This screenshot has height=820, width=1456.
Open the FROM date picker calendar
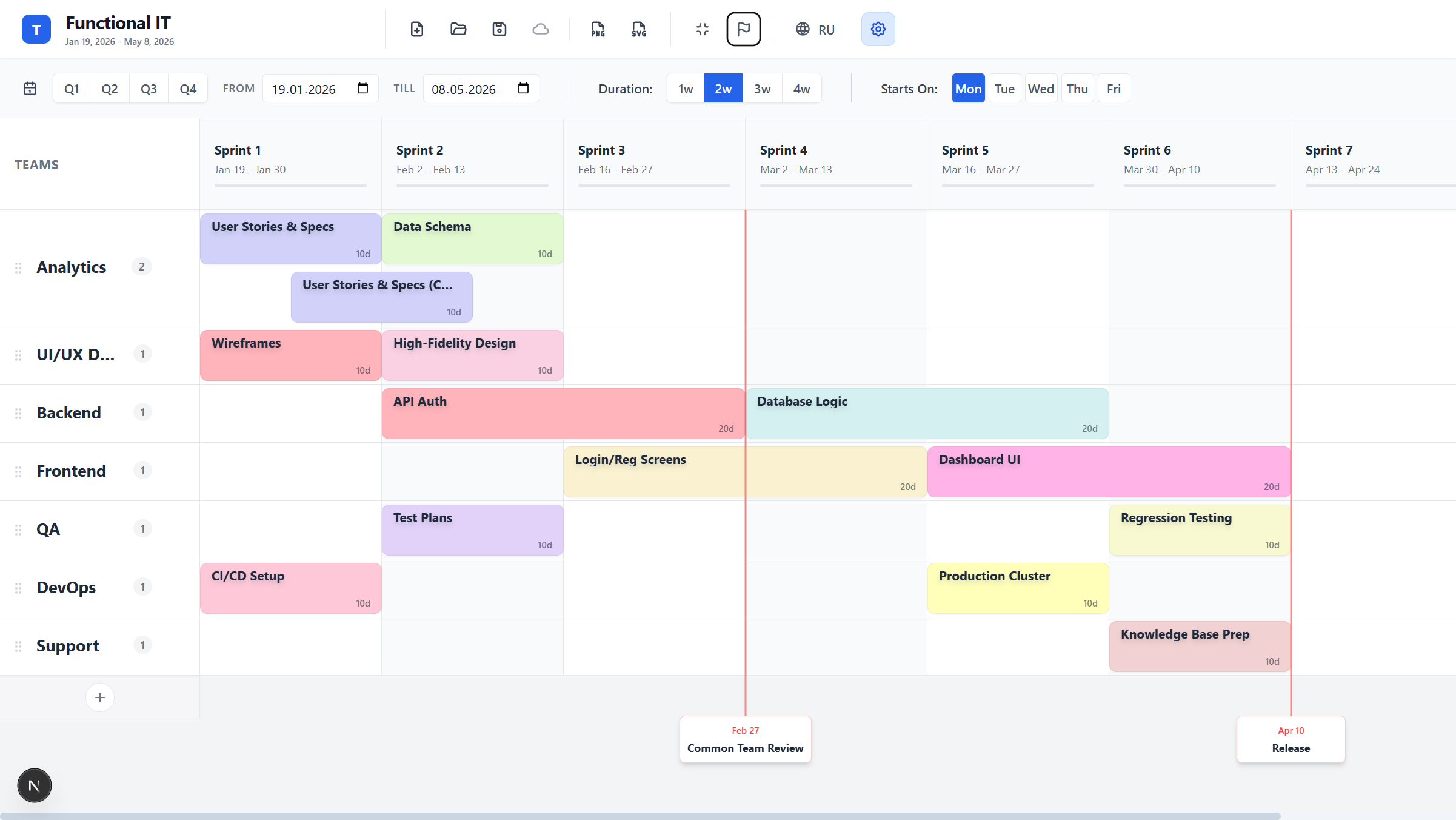[x=362, y=89]
